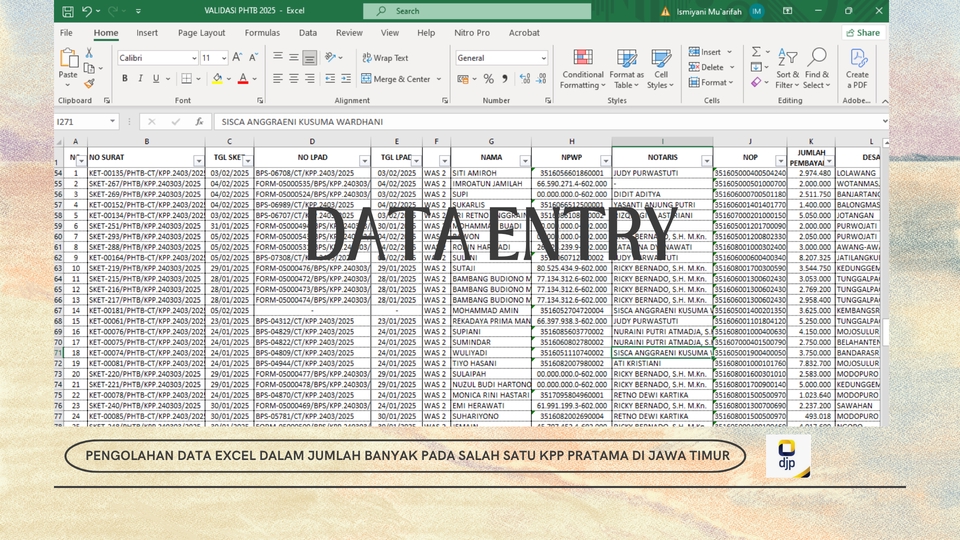The image size is (960, 540).
Task: Open Cell Styles gallery
Action: pos(661,69)
